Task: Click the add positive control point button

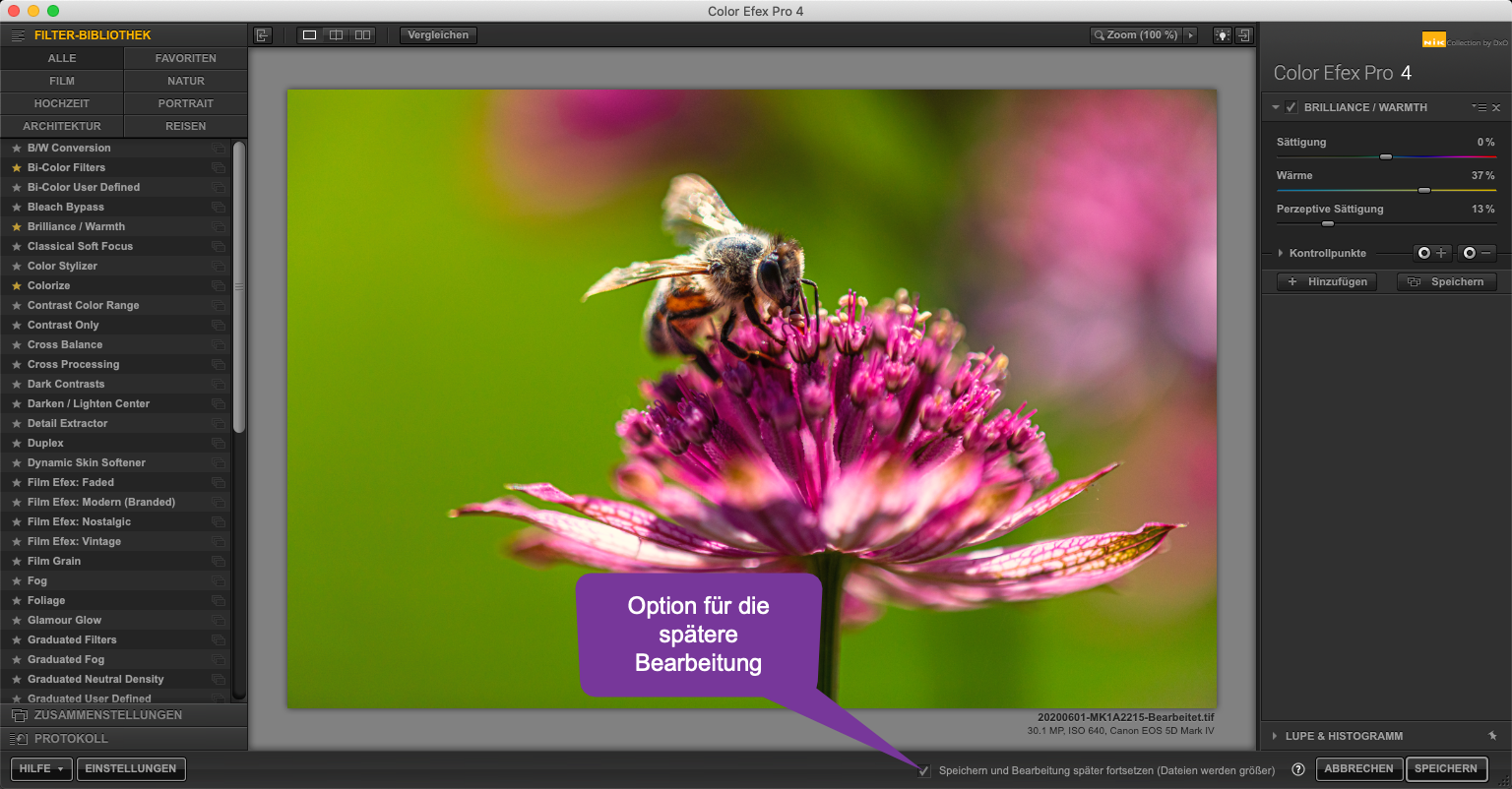Action: 1432,253
